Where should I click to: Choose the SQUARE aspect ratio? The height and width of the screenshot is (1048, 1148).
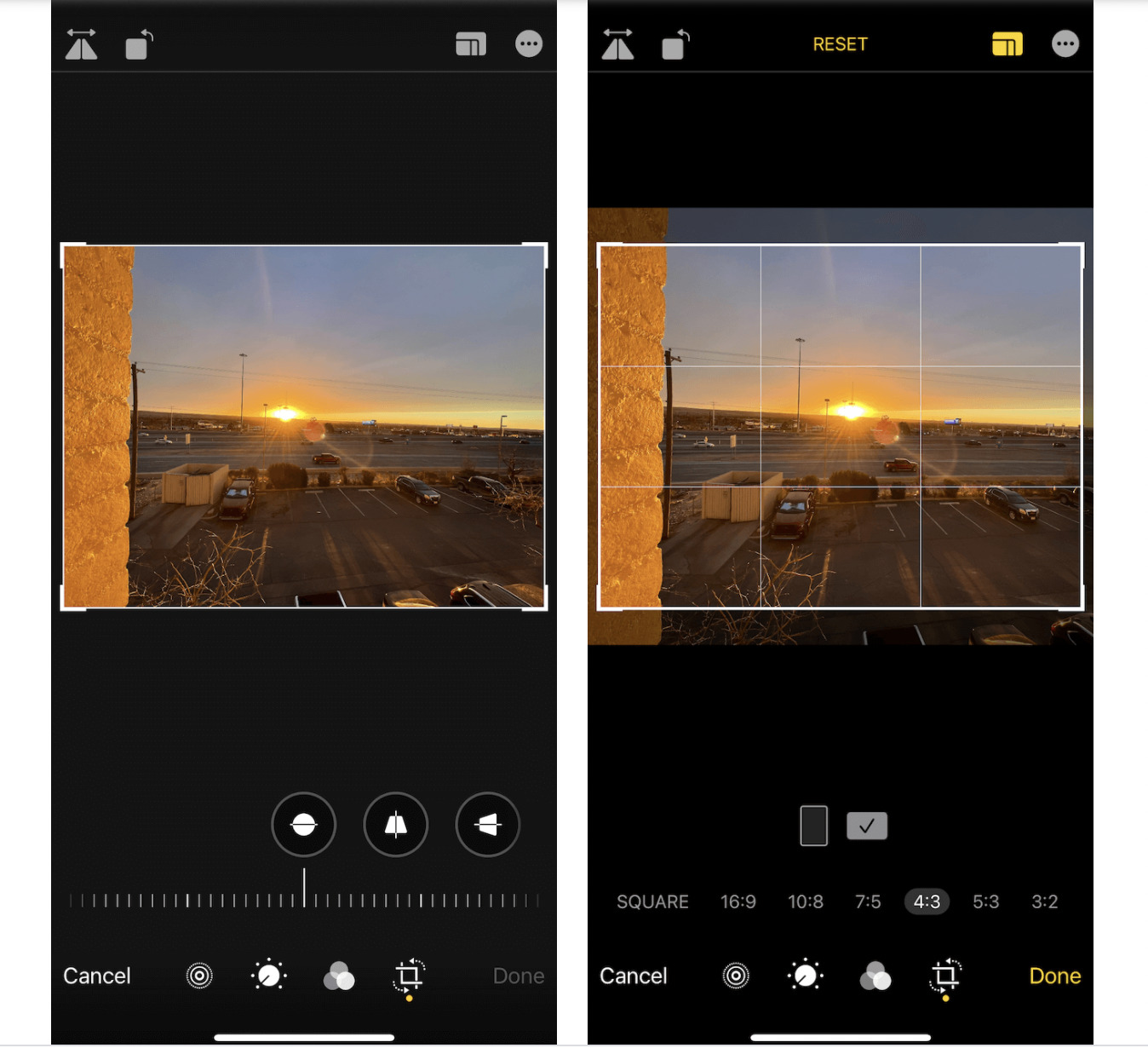click(x=652, y=901)
